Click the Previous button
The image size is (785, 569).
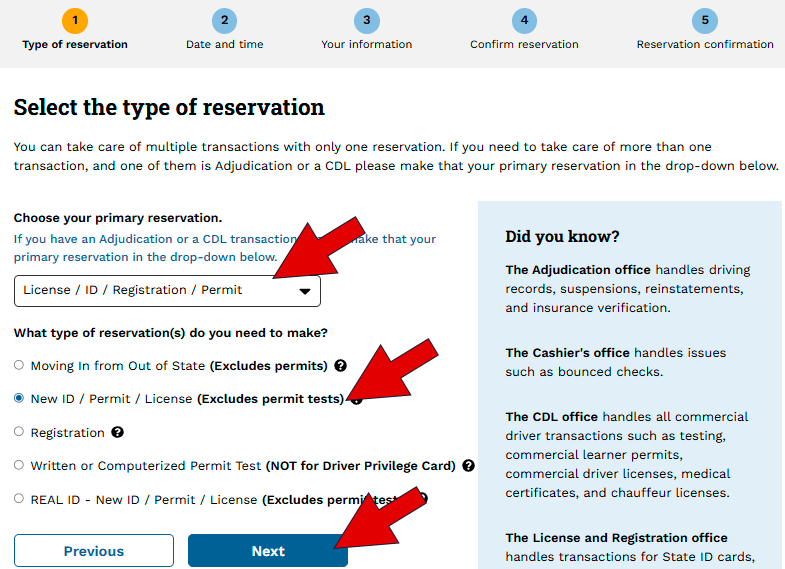tap(94, 550)
